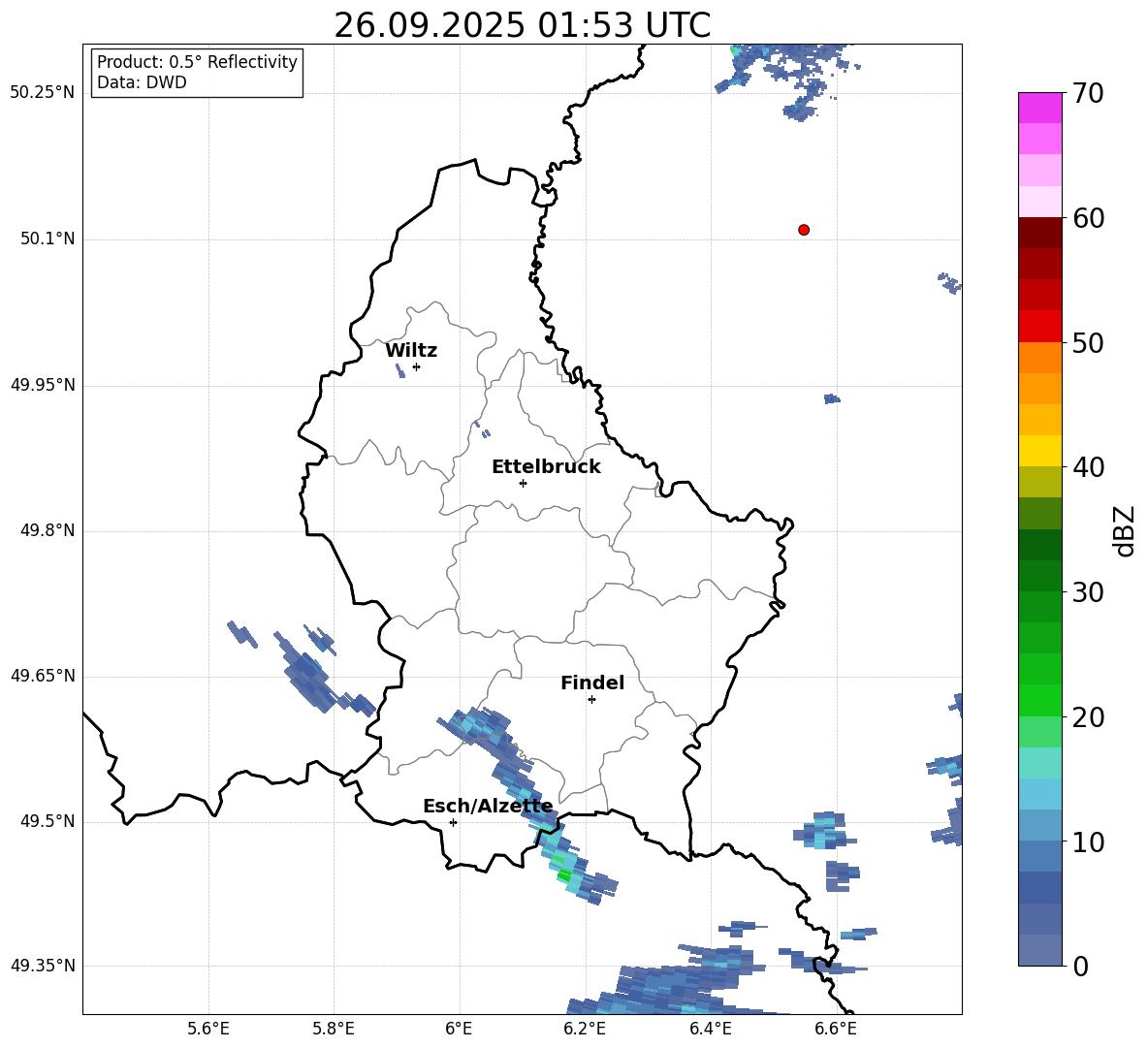Screen dimensions: 1148x1048
Task: Click the 10 colorbar tick label
Action: (1088, 842)
